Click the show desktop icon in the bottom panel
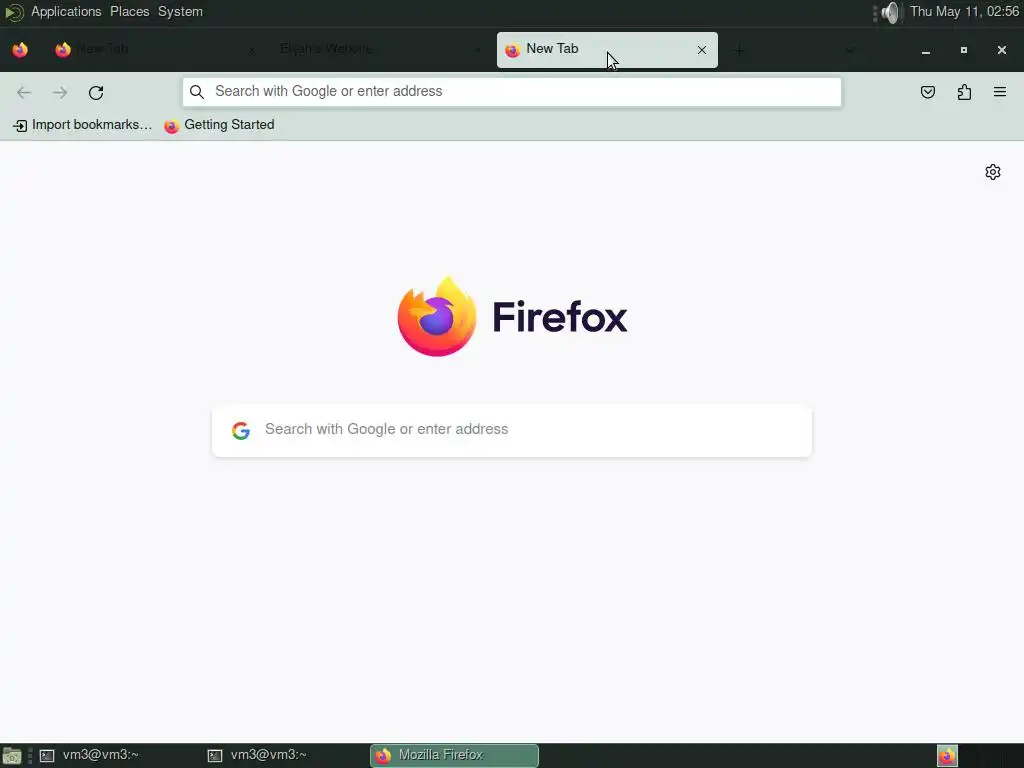 click(12, 756)
